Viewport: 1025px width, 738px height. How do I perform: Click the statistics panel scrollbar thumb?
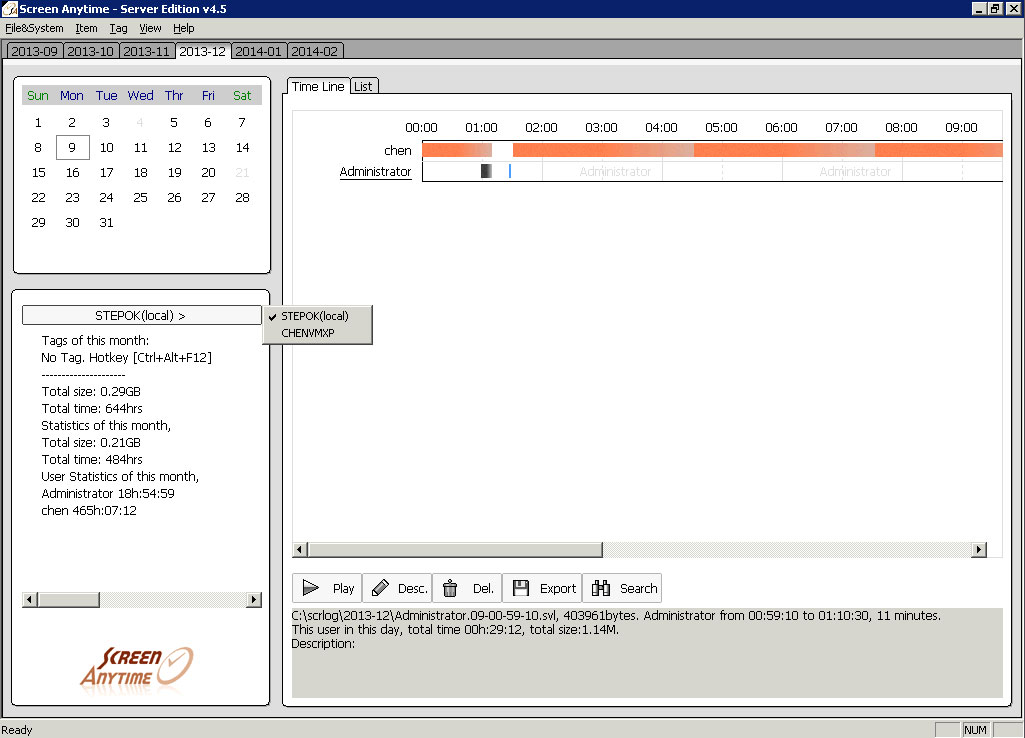[x=69, y=599]
